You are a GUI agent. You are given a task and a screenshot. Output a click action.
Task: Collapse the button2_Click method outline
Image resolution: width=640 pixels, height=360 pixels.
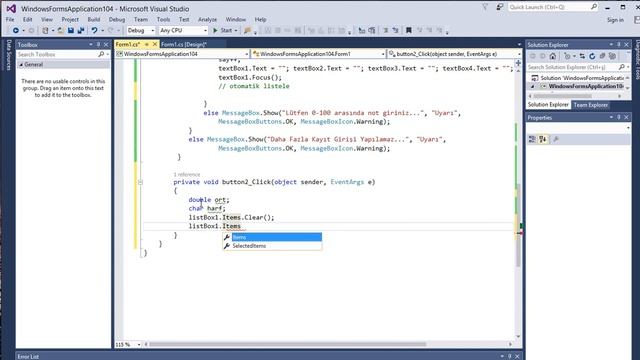coord(140,182)
